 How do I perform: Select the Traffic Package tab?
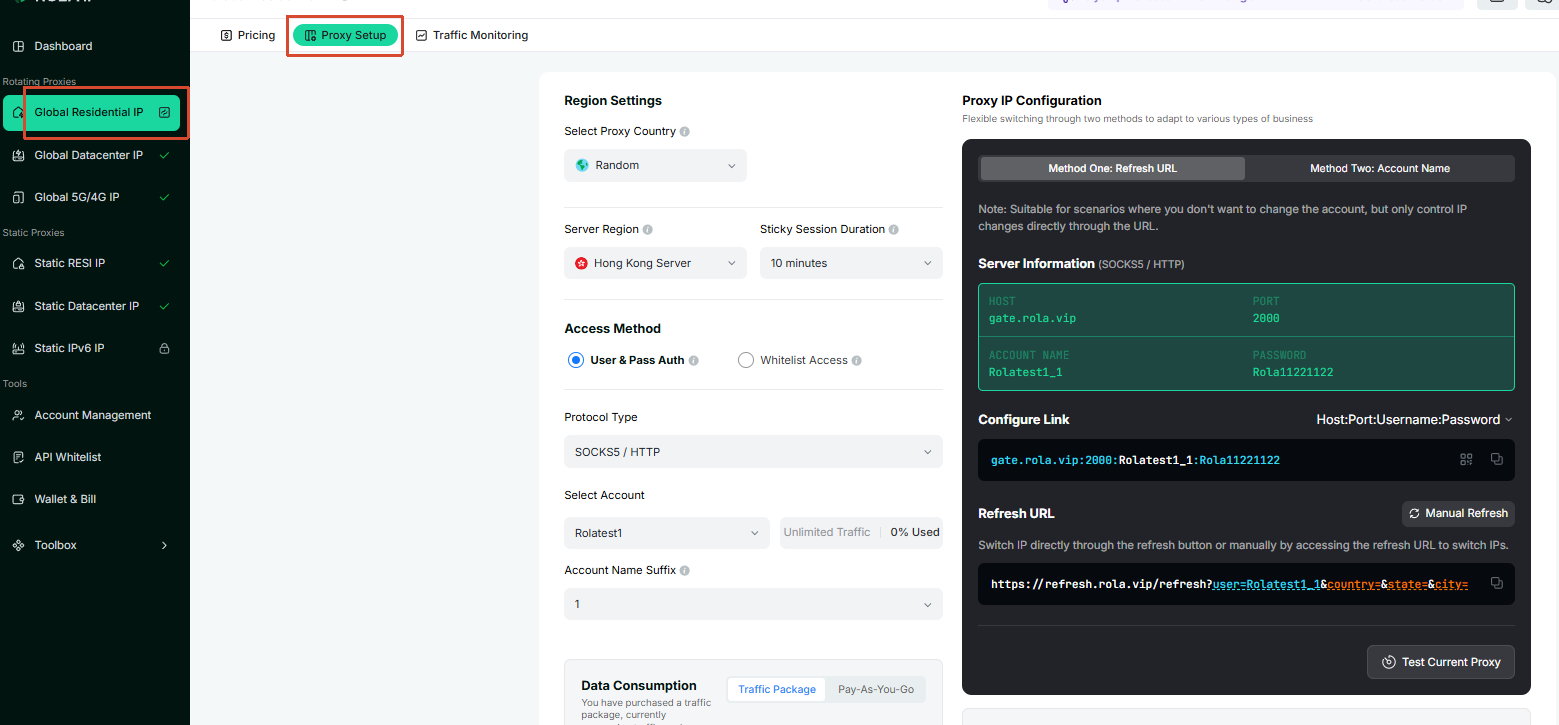click(777, 689)
